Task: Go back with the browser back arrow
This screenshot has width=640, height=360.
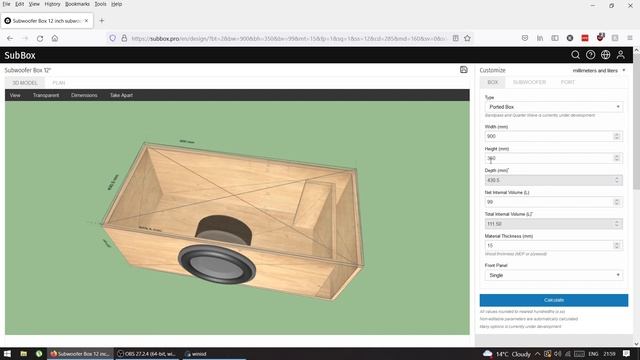Action: (x=10, y=38)
